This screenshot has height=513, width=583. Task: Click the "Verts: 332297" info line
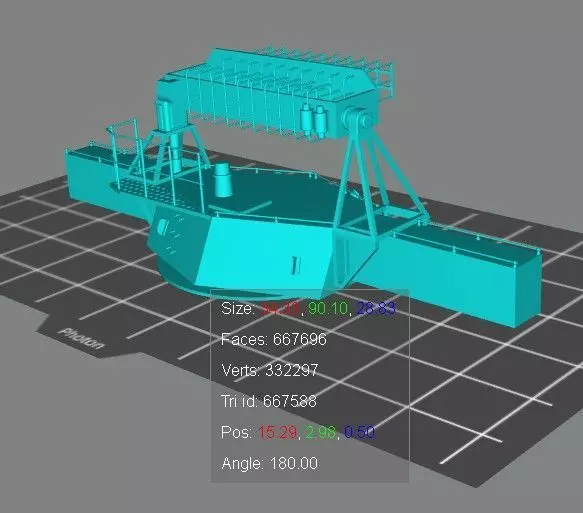270,370
